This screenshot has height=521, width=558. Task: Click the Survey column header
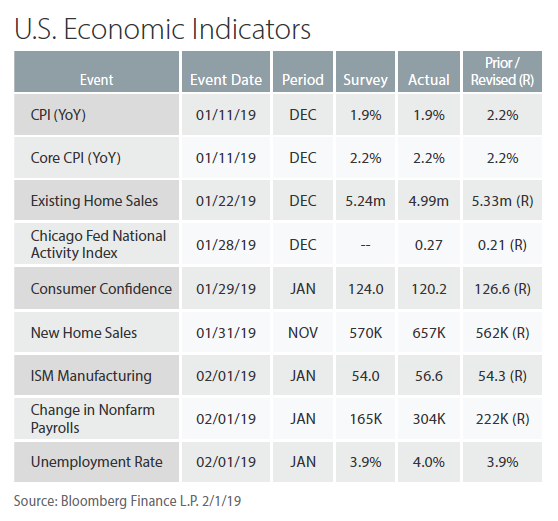coord(365,72)
